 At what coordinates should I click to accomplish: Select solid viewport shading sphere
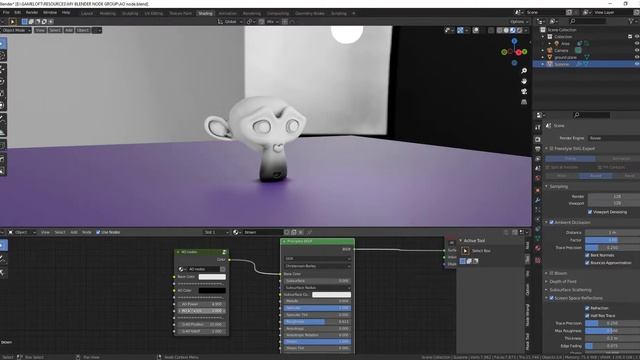point(506,30)
